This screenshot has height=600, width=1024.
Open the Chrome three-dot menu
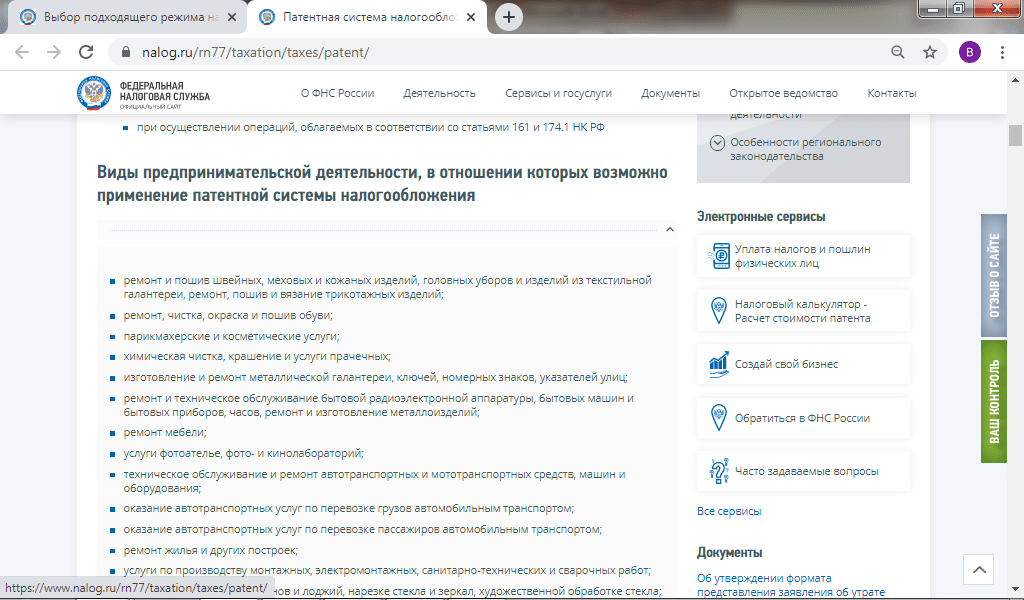1002,52
